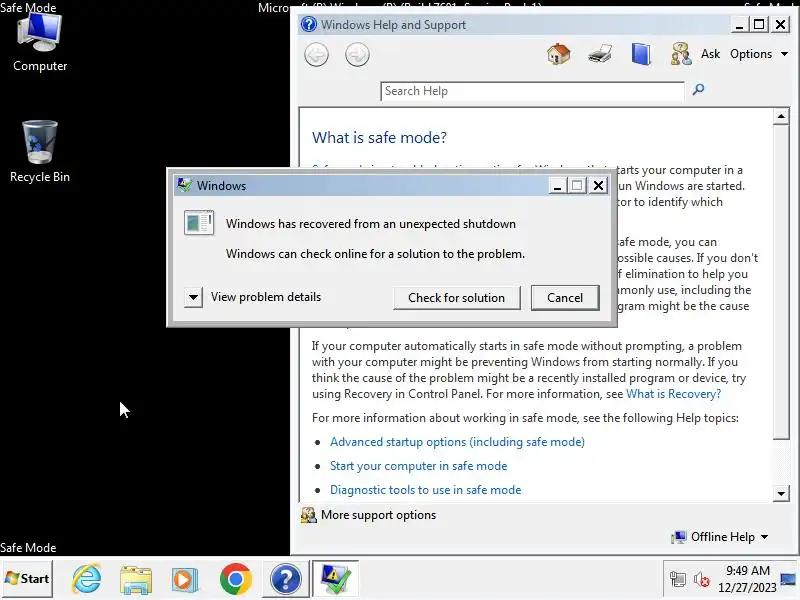Viewport: 800px width, 600px height.
Task: Click the Check for solution button
Action: pos(457,297)
